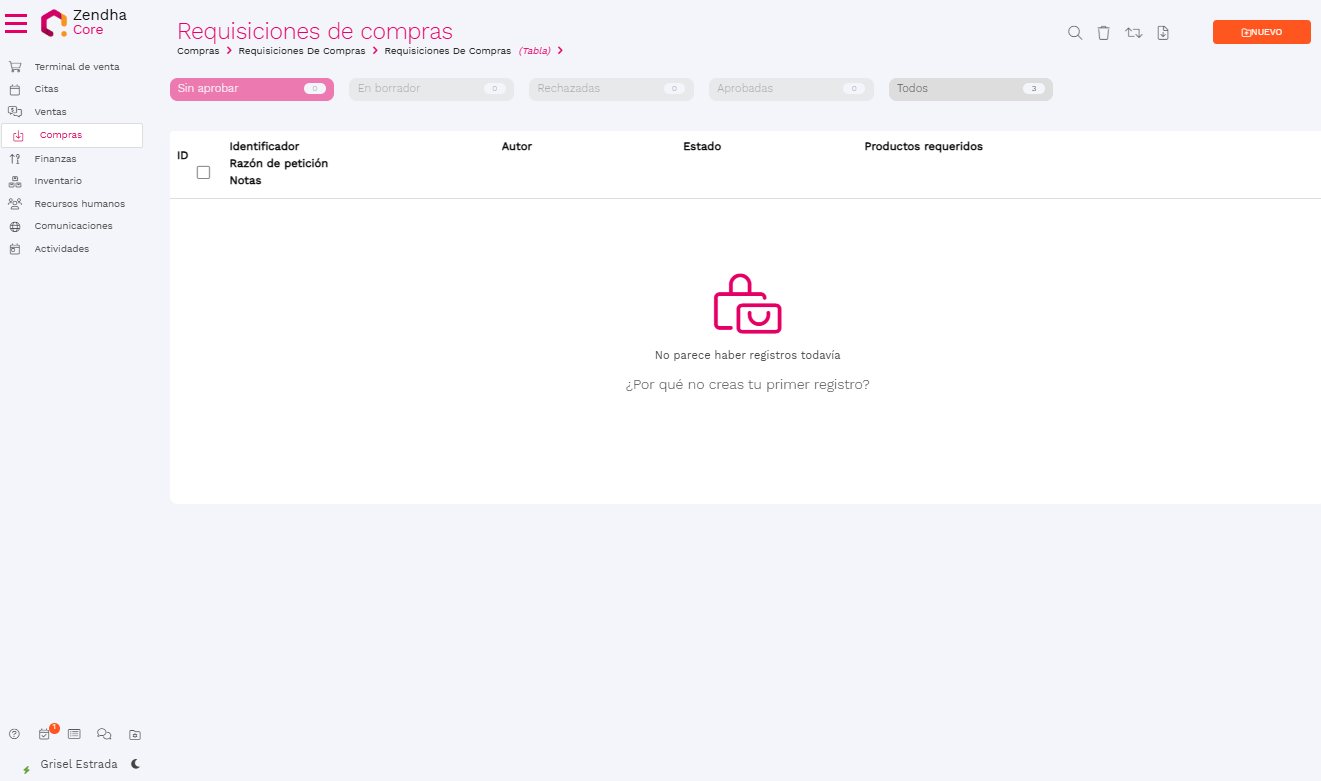Expand the Recursos humanos sidebar section
Screen dimensions: 1321x781
[79, 204]
